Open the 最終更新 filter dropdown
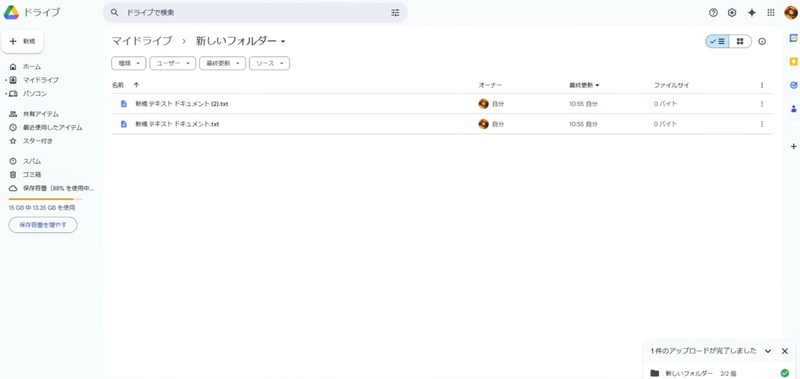The height and width of the screenshot is (379, 800). [222, 63]
